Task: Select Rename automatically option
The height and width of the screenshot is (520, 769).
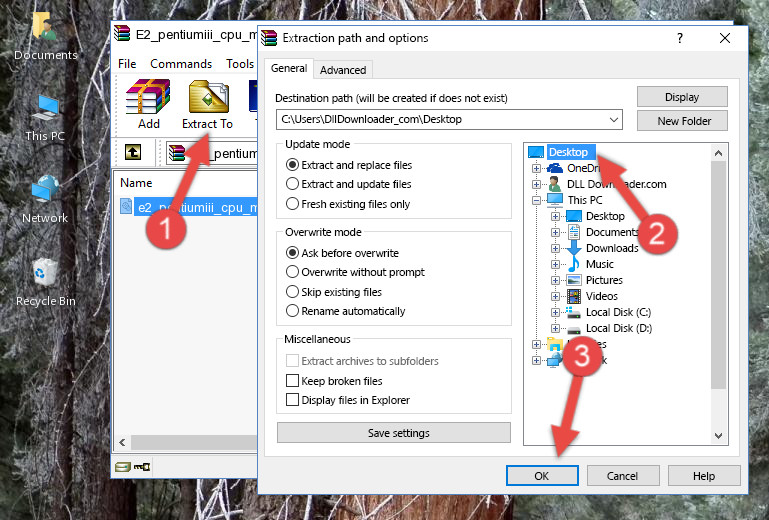Action: [292, 311]
